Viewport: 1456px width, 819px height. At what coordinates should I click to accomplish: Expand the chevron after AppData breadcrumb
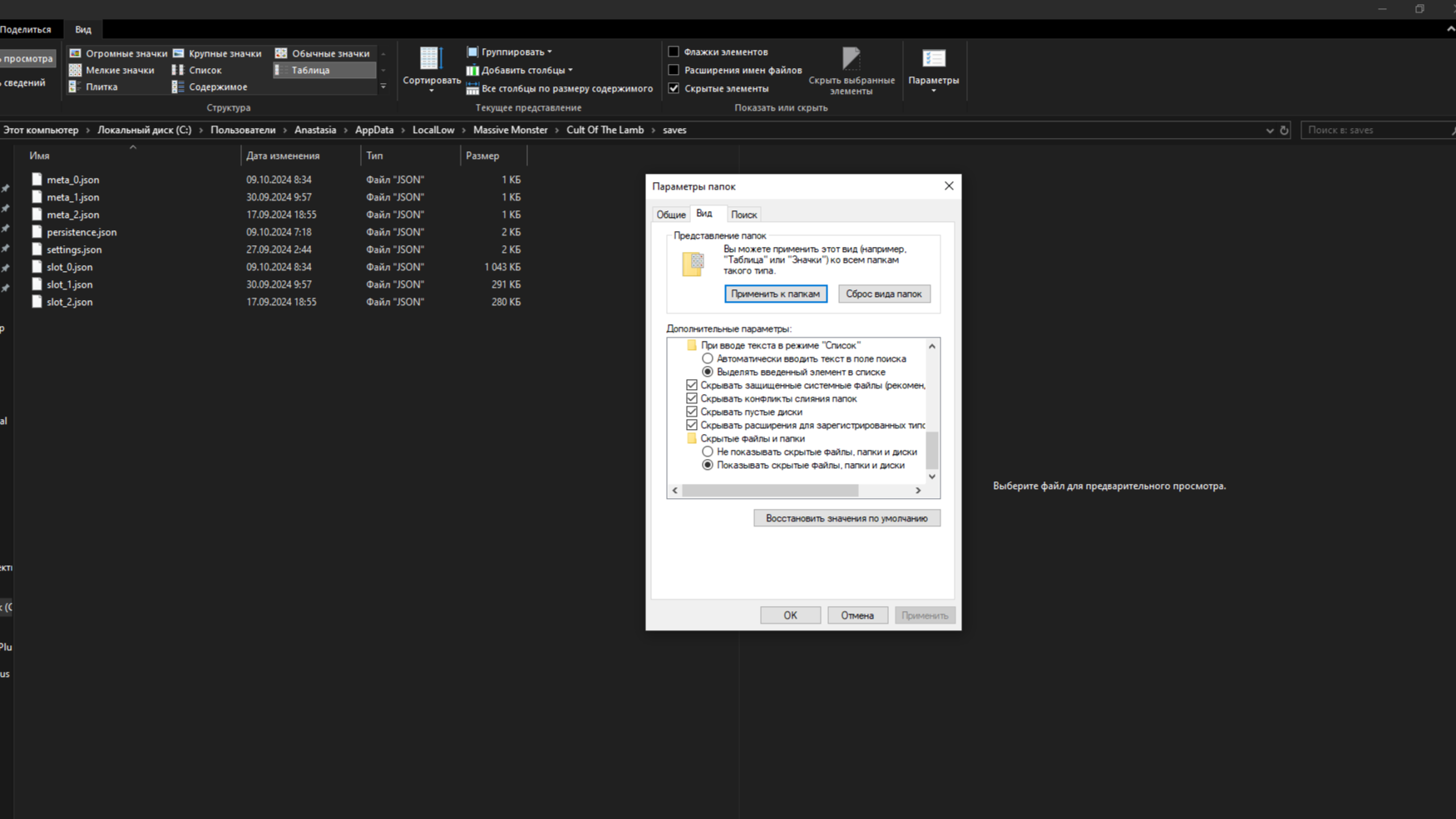tap(403, 131)
